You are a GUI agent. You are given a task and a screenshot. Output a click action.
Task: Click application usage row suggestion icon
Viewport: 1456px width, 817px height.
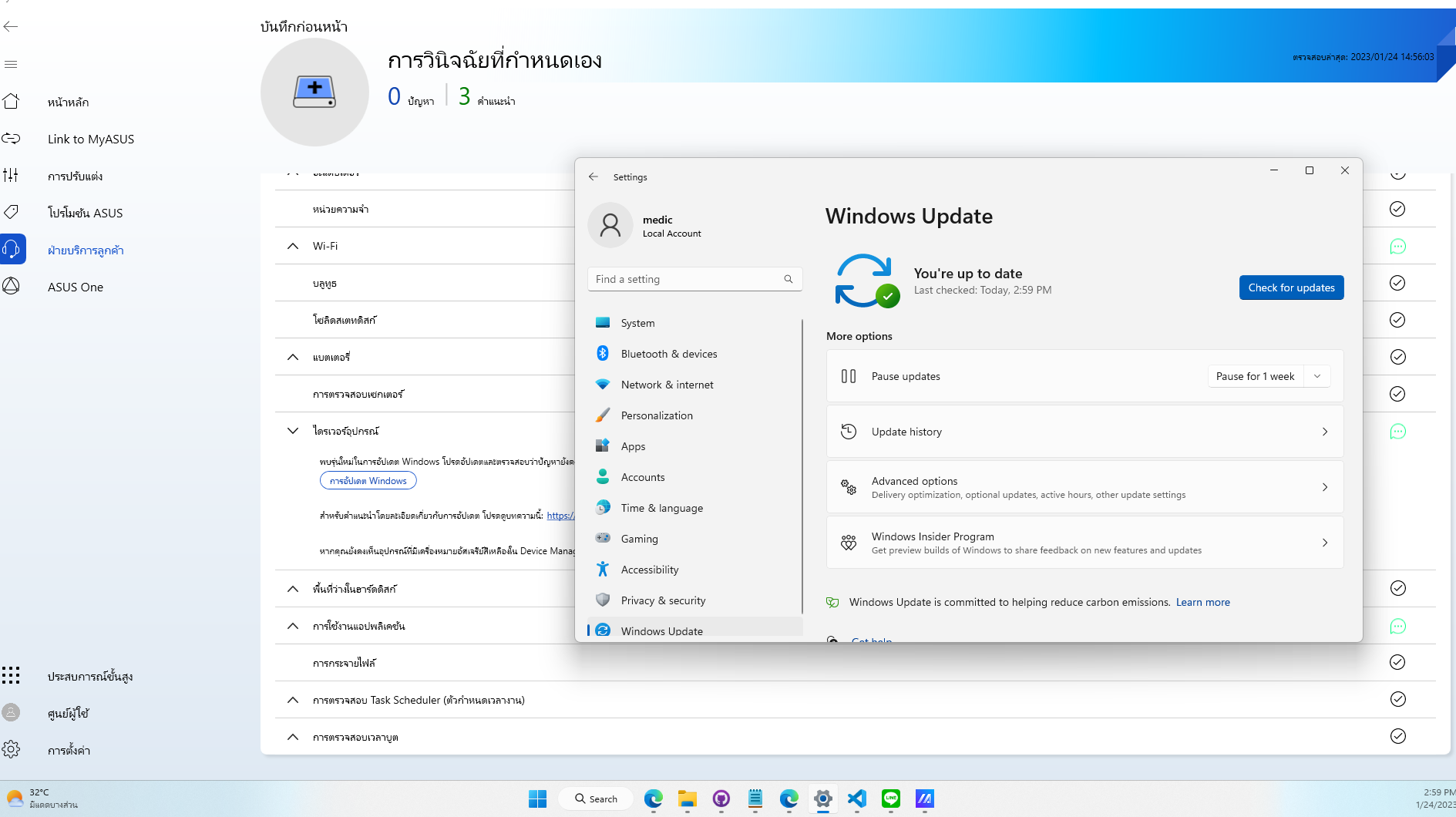coord(1397,627)
